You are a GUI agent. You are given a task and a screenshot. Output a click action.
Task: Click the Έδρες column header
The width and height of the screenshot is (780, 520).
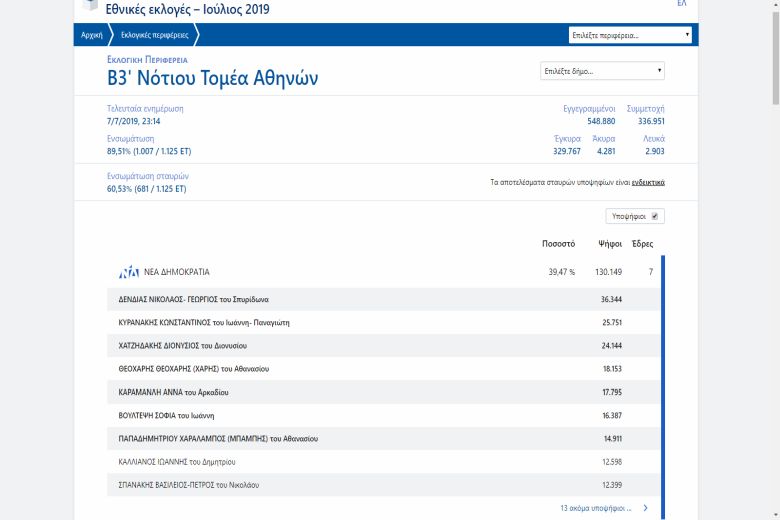[x=642, y=244]
